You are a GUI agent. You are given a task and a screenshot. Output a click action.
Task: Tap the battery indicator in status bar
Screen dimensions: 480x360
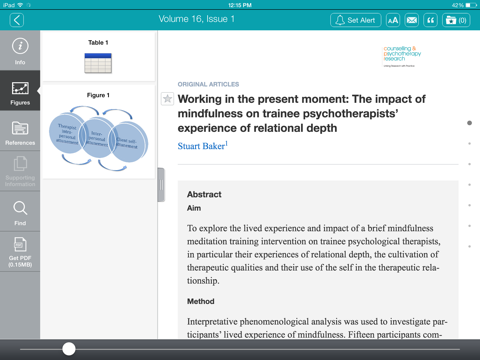tap(471, 5)
